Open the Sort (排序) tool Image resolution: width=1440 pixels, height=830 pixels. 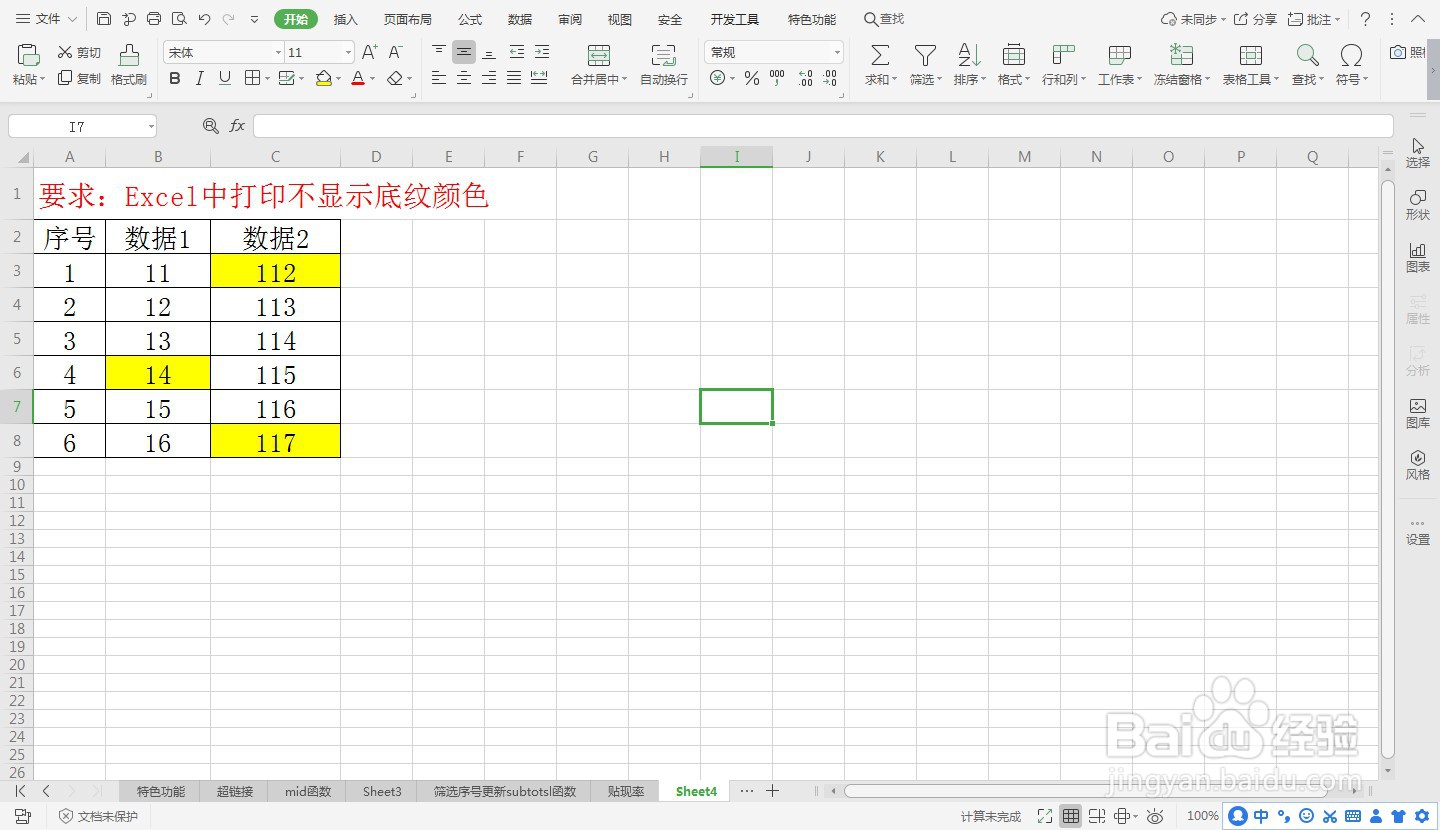point(969,64)
